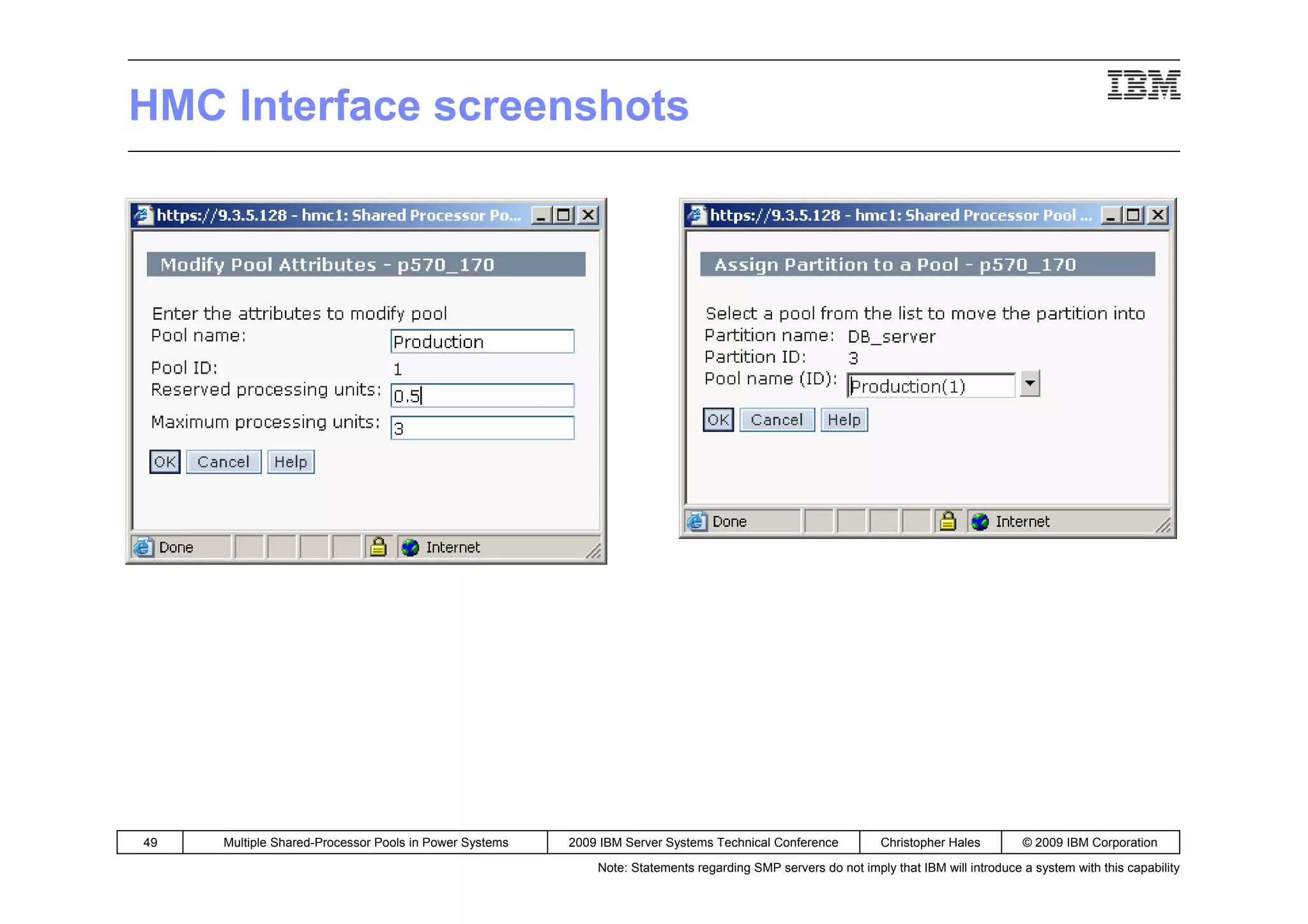The image size is (1308, 924).
Task: Click OK in Modify Pool Attributes dialog
Action: pyautogui.click(x=165, y=462)
